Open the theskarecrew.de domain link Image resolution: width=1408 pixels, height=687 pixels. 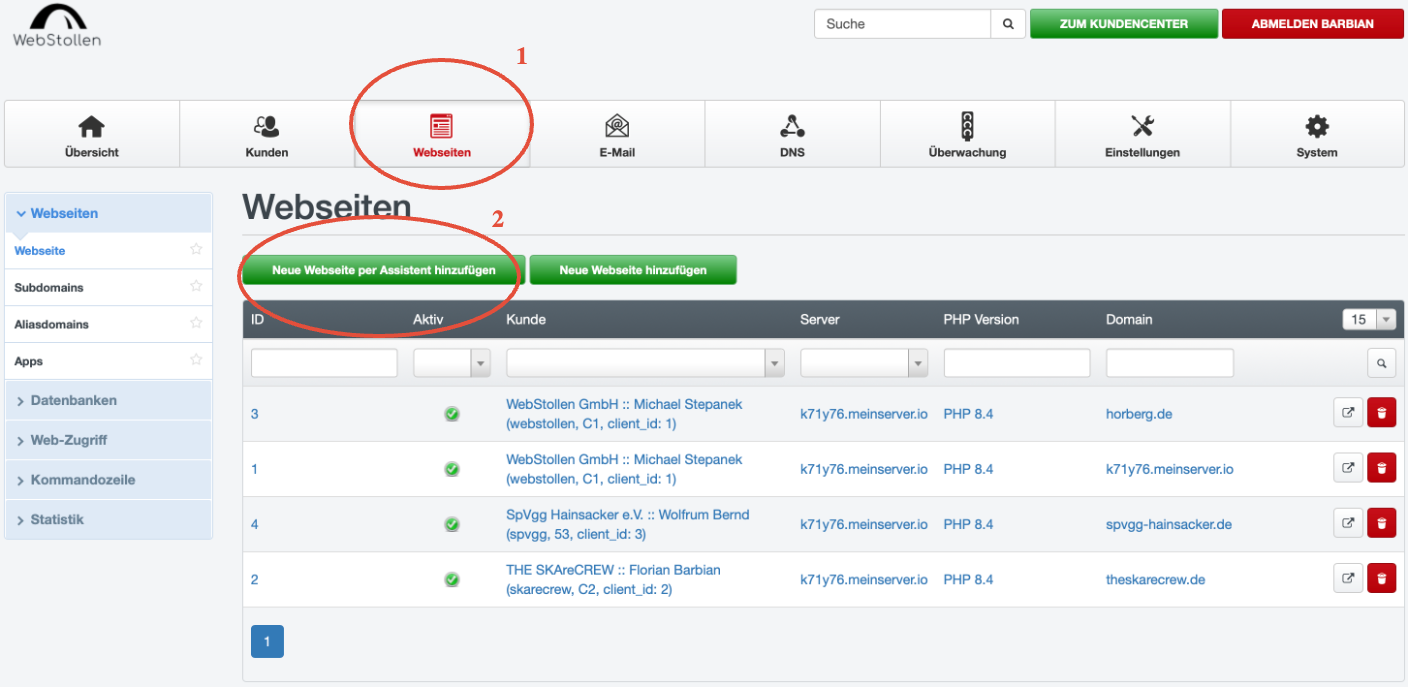1156,579
